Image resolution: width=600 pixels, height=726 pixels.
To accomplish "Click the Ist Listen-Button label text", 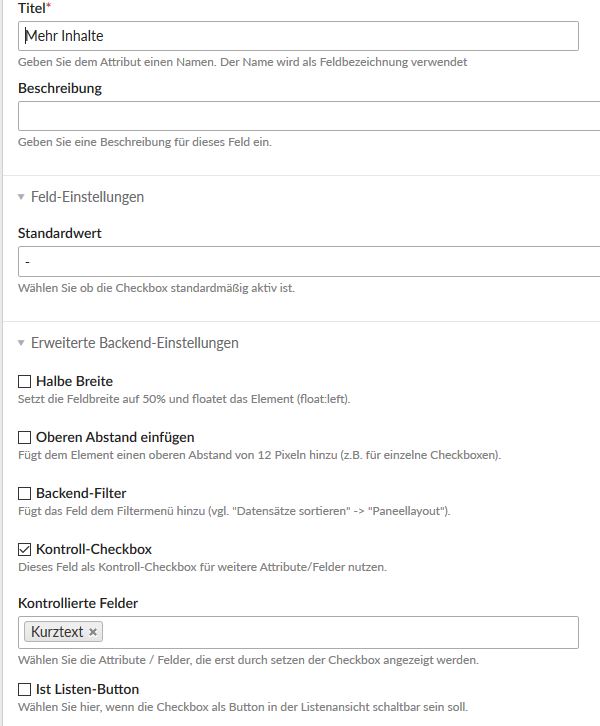I will [x=87, y=689].
